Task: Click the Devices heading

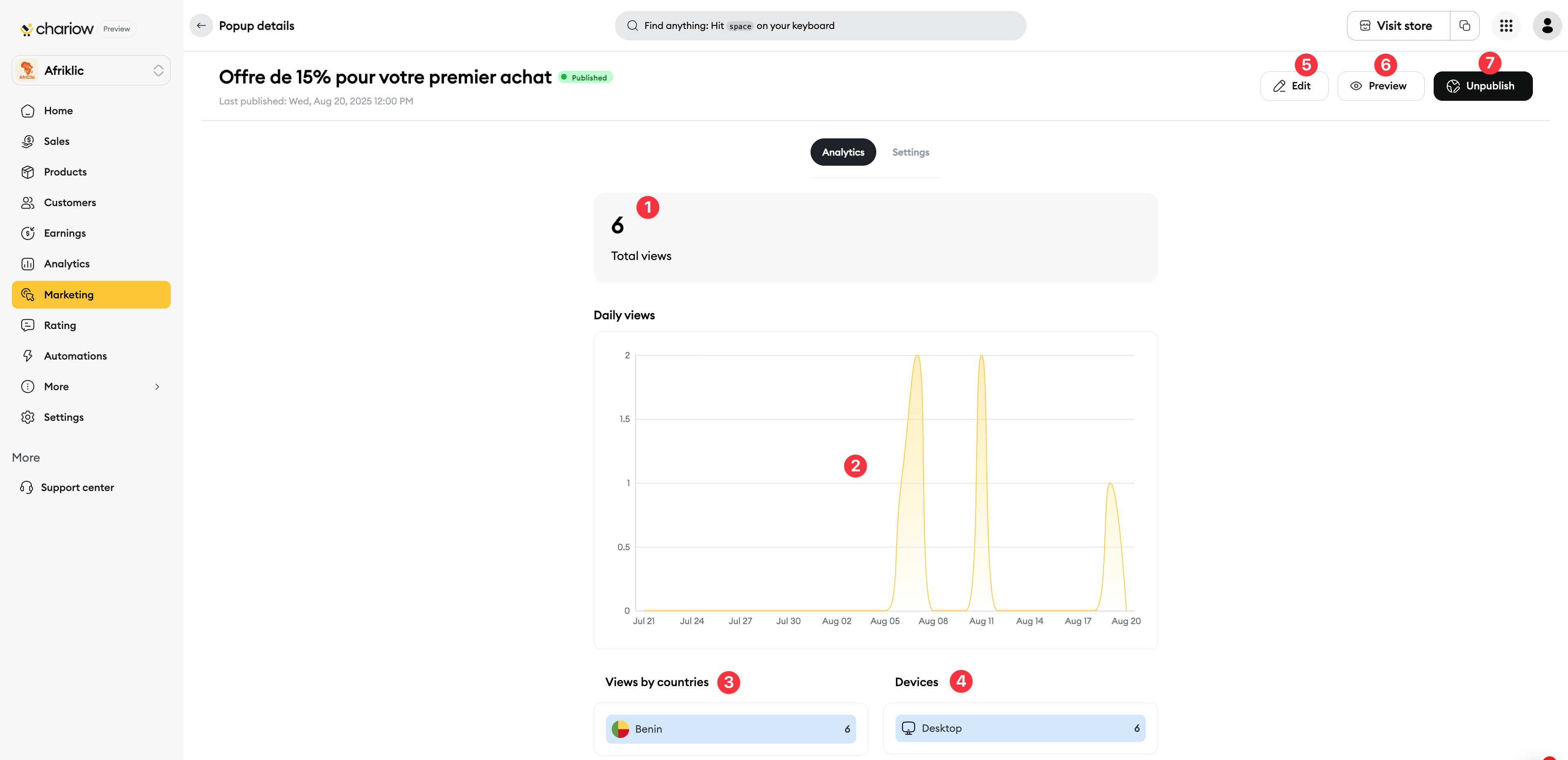Action: [x=916, y=682]
